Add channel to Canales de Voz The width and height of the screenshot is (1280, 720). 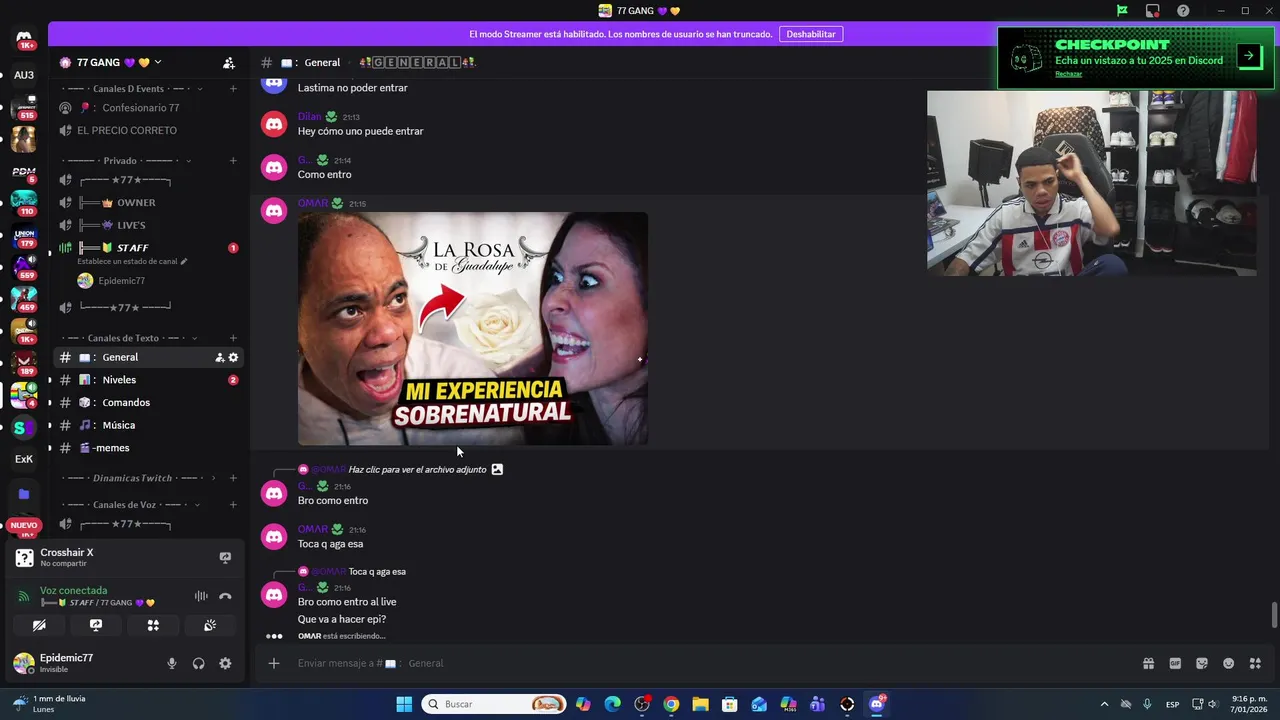pos(233,505)
